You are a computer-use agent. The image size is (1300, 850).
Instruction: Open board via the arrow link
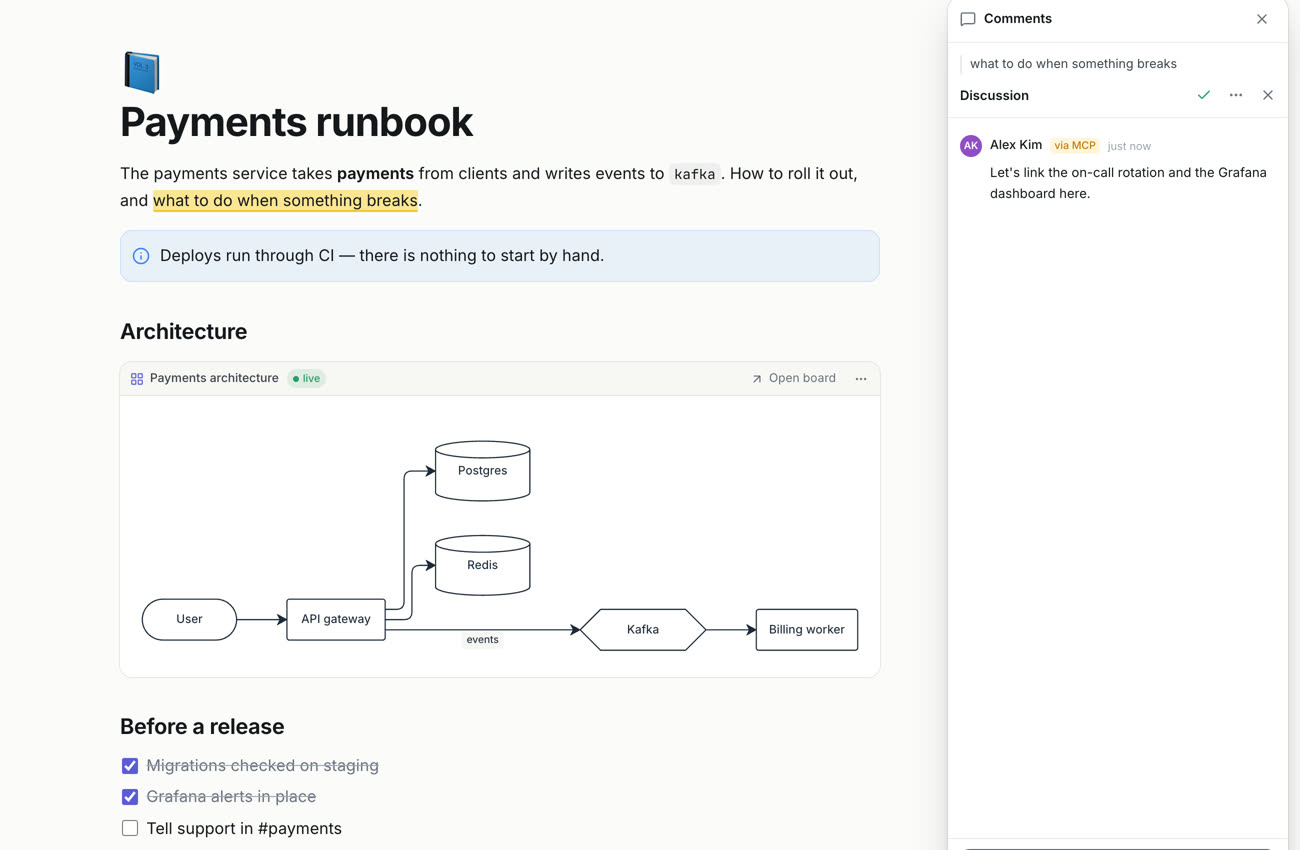tap(794, 378)
